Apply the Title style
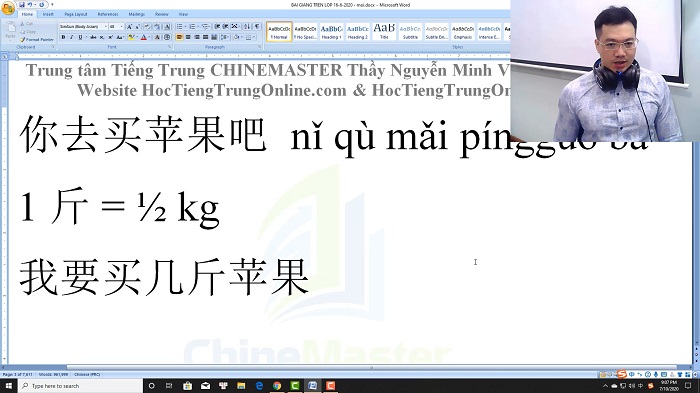 click(384, 32)
